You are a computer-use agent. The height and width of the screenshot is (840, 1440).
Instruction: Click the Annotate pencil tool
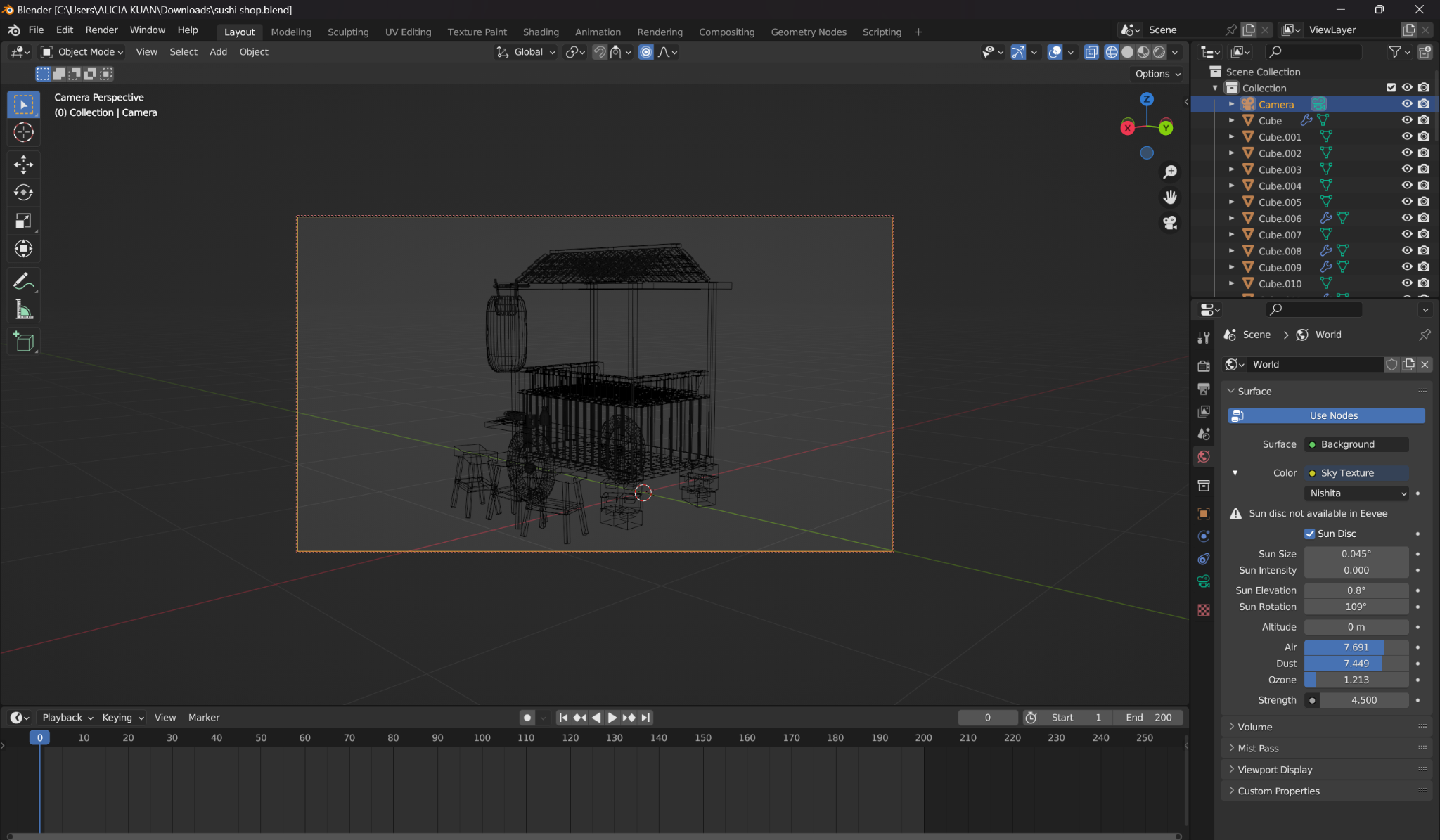23,281
